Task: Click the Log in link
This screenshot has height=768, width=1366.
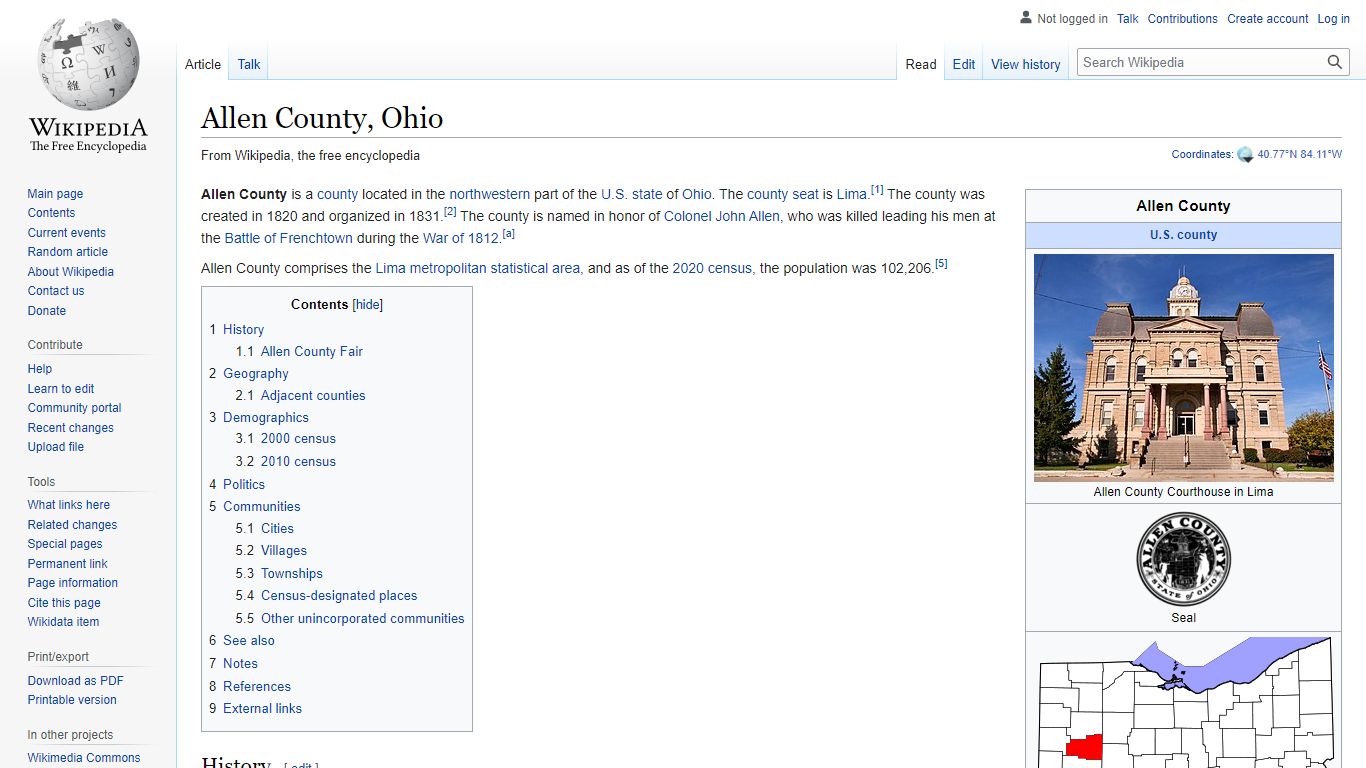Action: 1334,19
